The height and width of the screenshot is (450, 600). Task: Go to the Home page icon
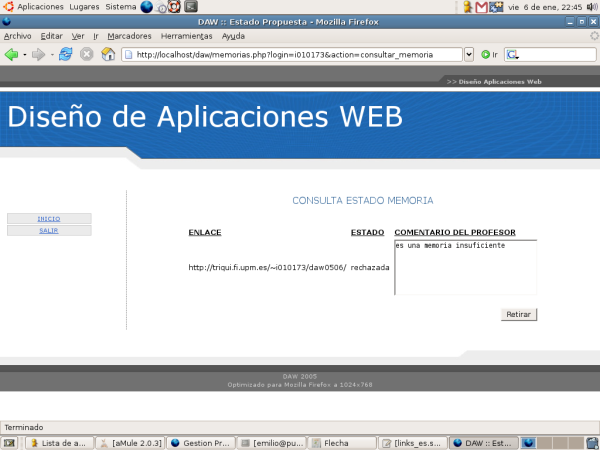coord(108,54)
